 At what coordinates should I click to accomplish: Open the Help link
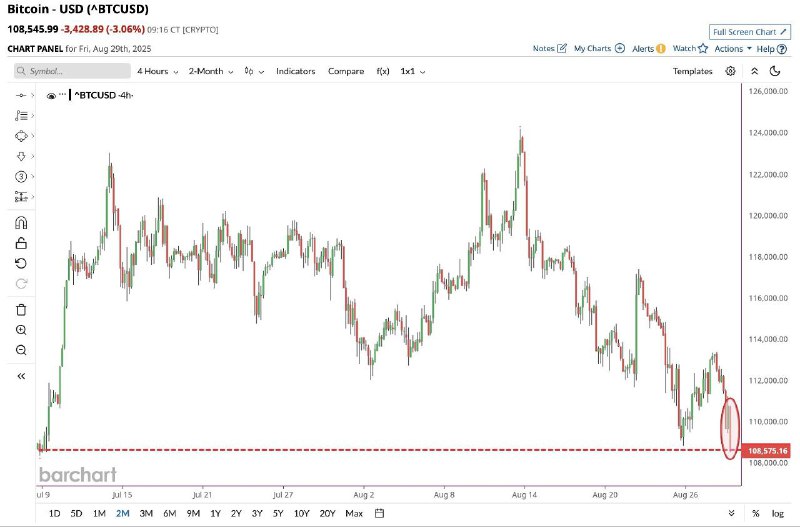pyautogui.click(x=771, y=49)
